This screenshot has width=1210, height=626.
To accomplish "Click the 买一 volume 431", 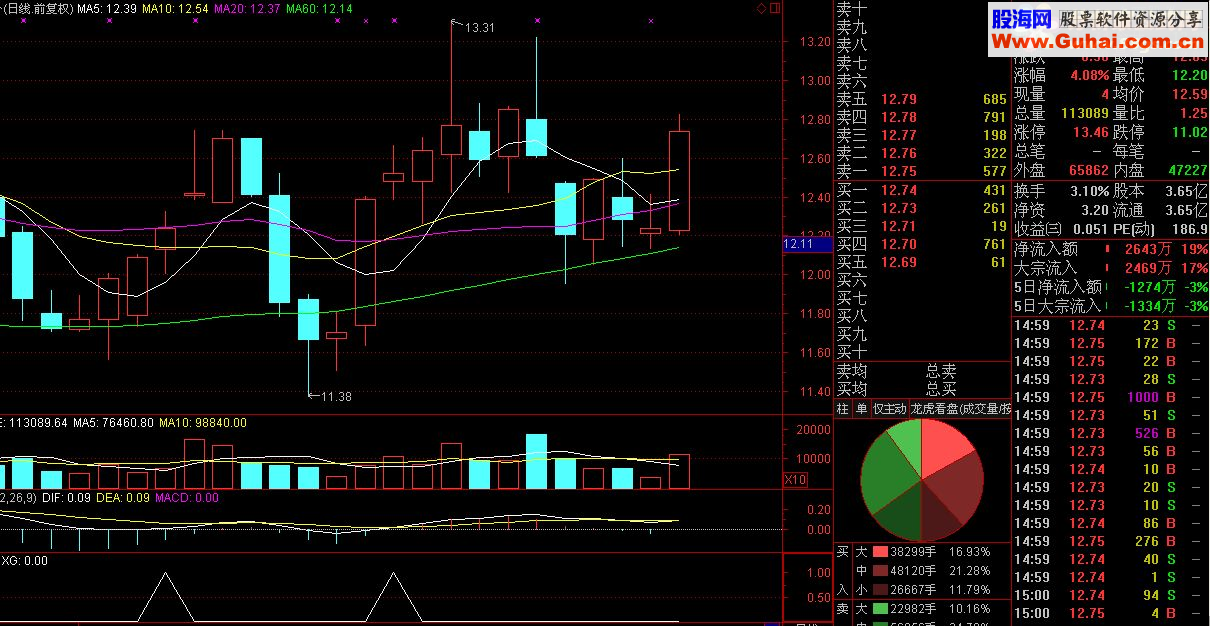I will point(994,190).
